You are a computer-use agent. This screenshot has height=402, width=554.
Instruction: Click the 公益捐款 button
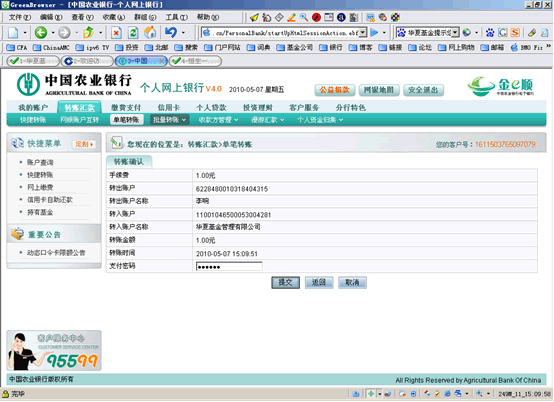click(x=334, y=90)
